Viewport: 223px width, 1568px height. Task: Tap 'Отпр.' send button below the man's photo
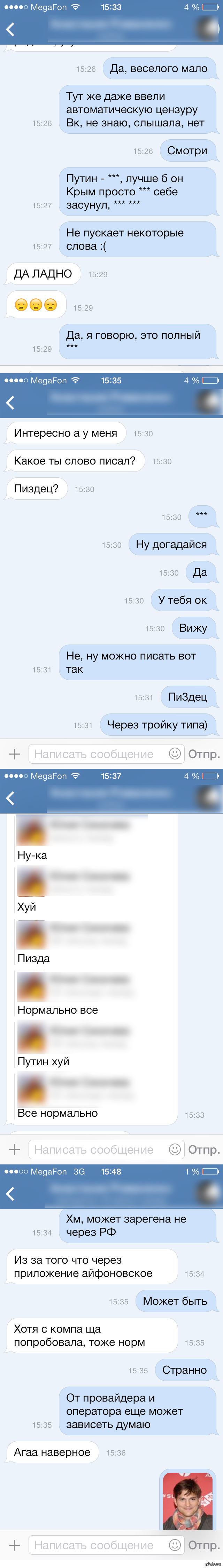(203, 1545)
